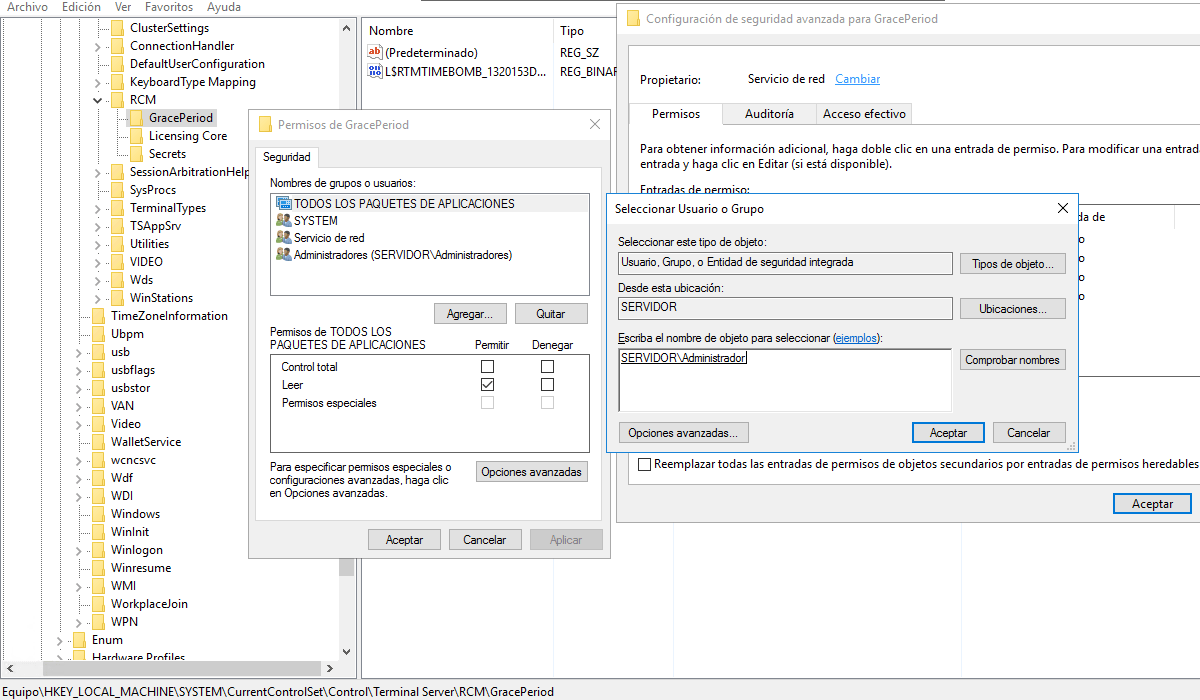Select Administradores group icon in list

click(x=283, y=255)
